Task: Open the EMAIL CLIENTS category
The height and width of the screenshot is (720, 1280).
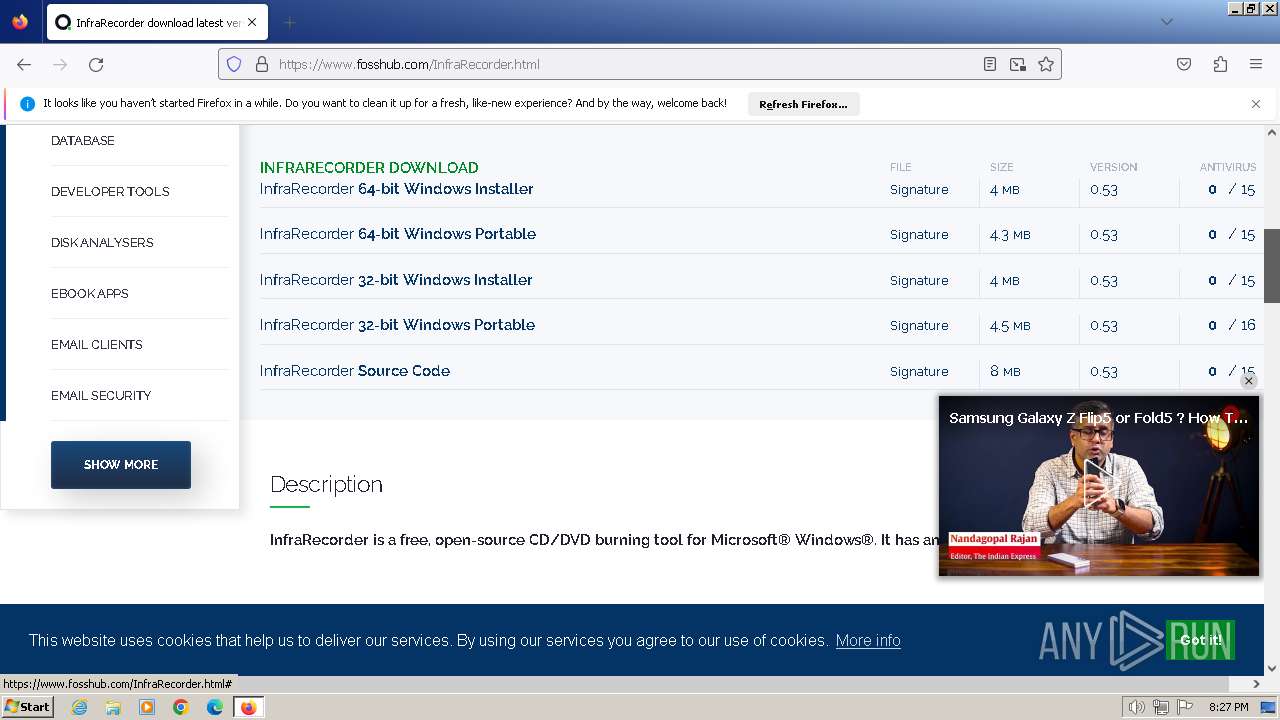Action: point(97,345)
